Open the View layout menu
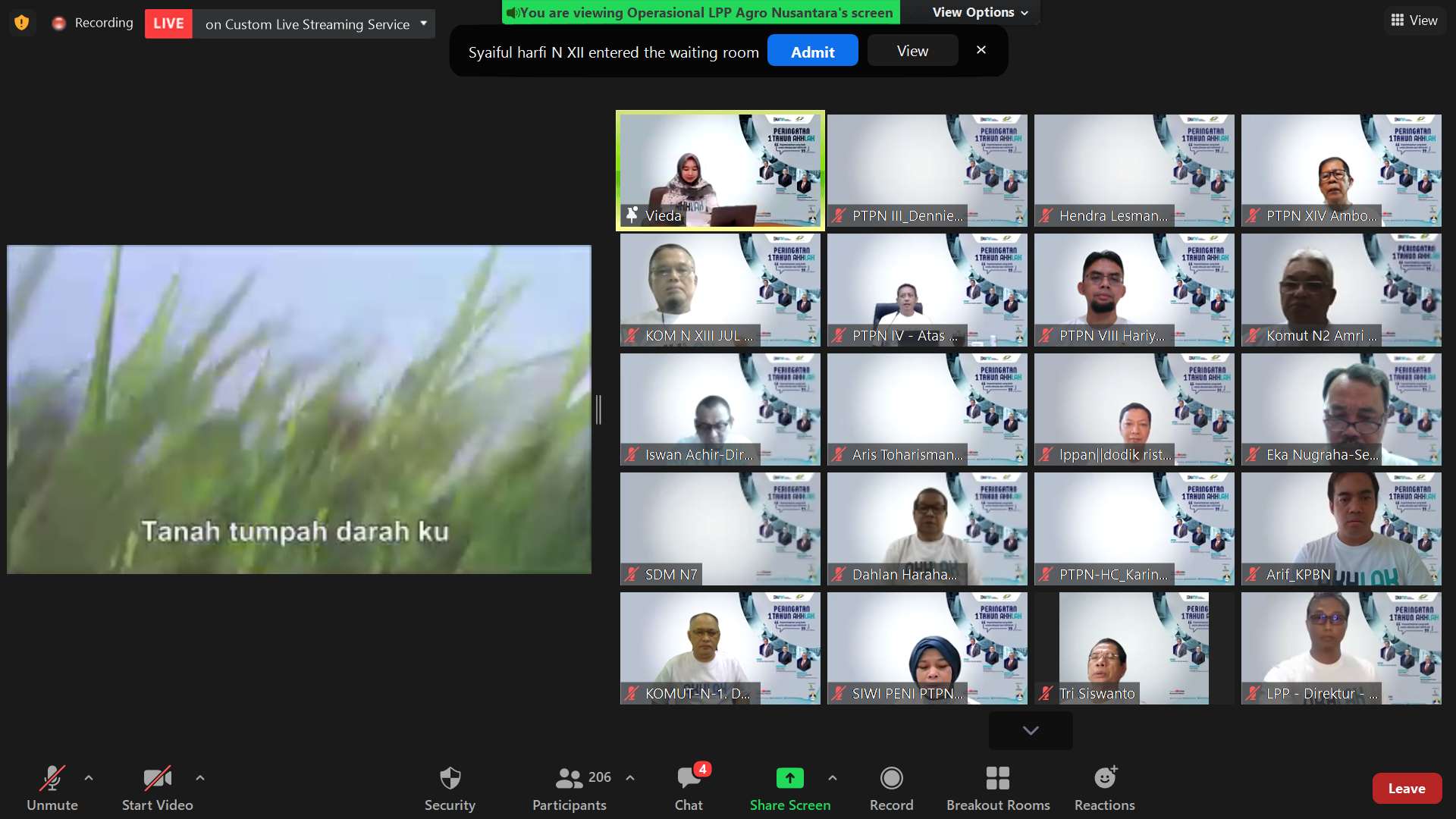The height and width of the screenshot is (819, 1456). [x=1414, y=20]
